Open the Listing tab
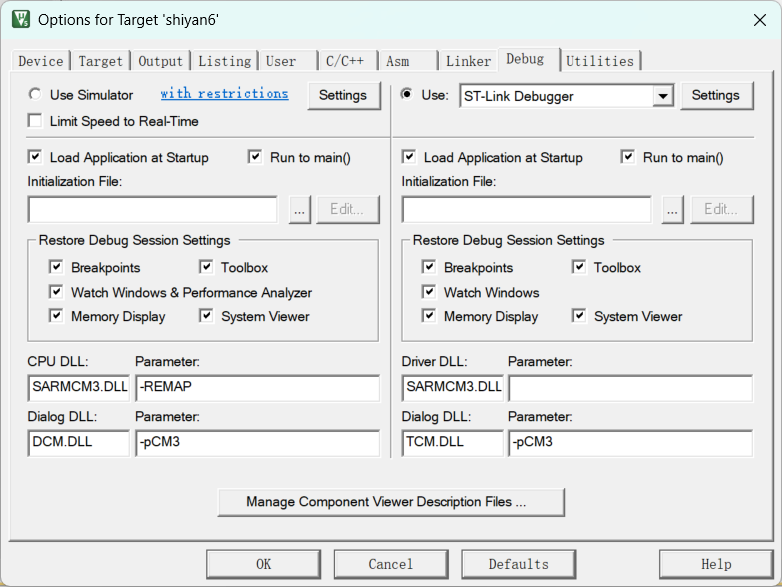The width and height of the screenshot is (782, 587). pos(224,61)
